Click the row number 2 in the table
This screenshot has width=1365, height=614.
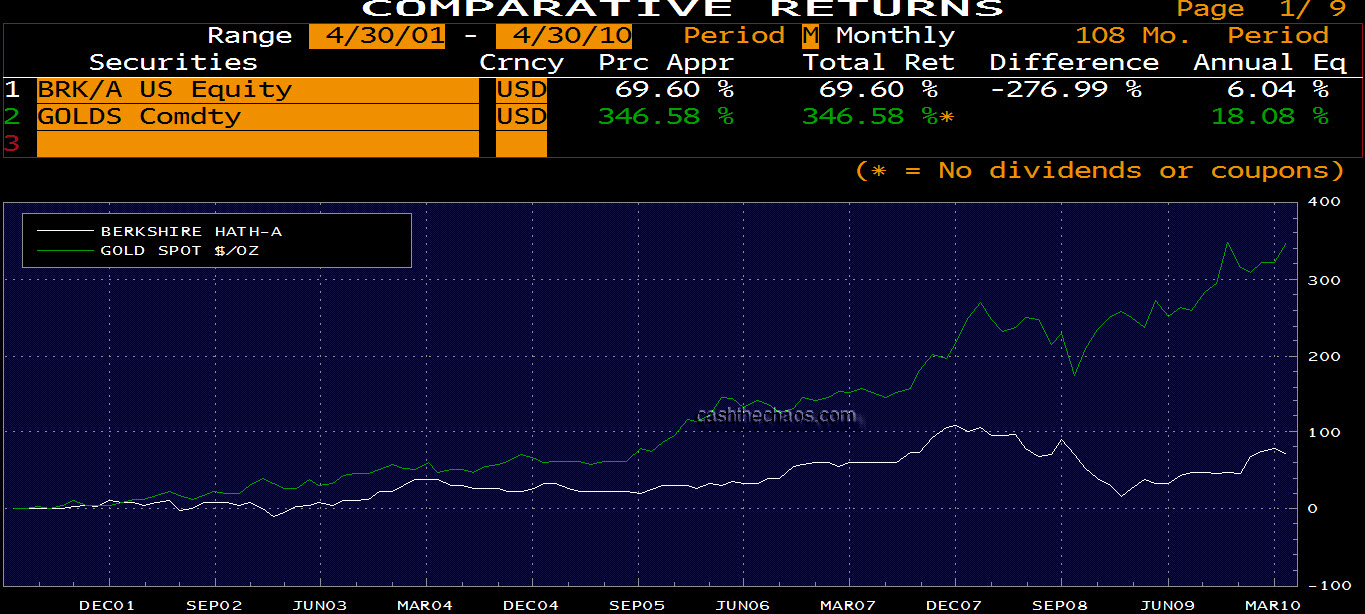(x=11, y=117)
